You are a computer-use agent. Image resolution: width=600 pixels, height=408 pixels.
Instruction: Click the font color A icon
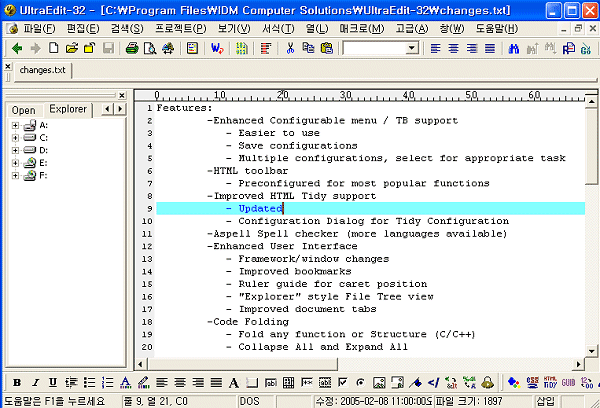point(126,382)
